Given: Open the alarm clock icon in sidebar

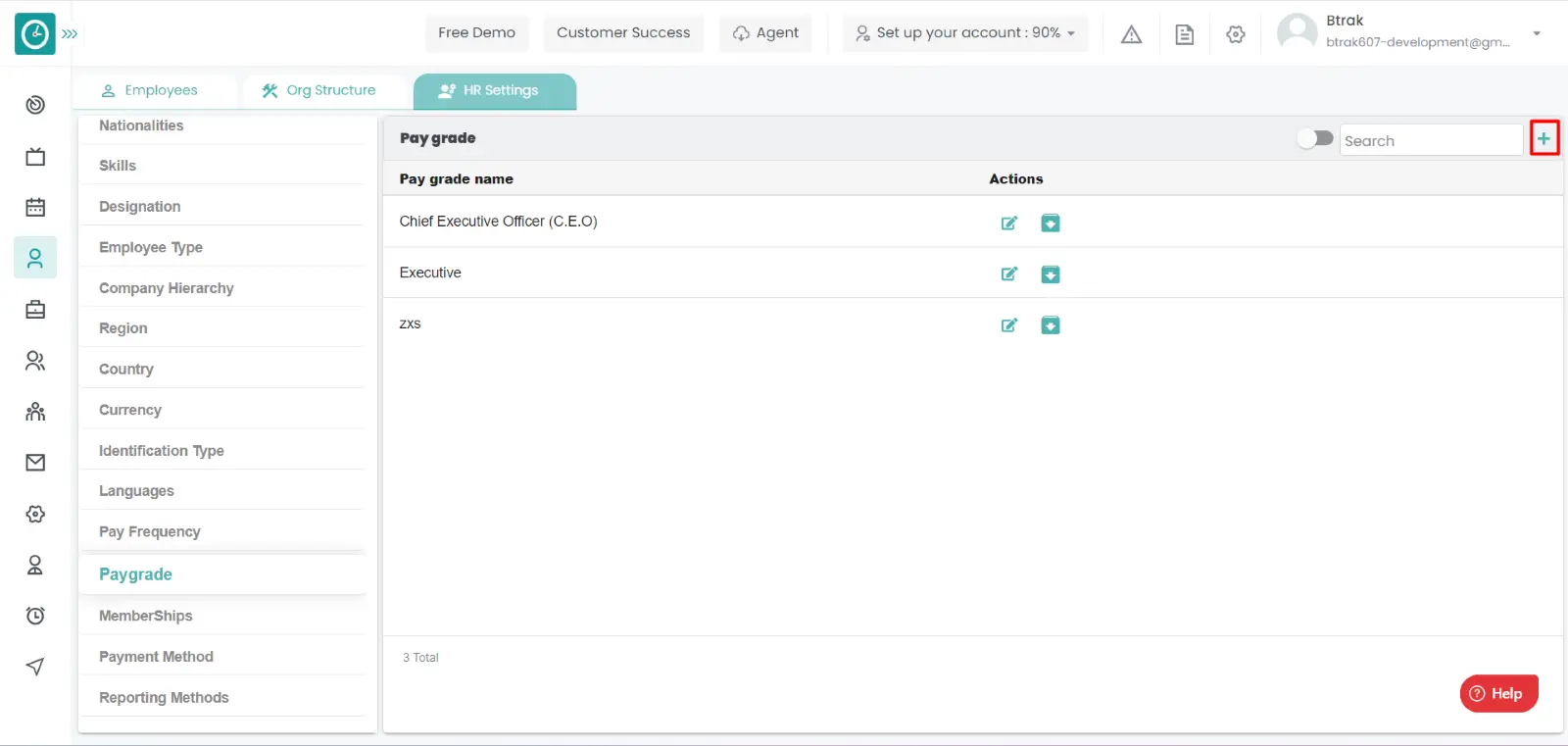Looking at the screenshot, I should (35, 616).
